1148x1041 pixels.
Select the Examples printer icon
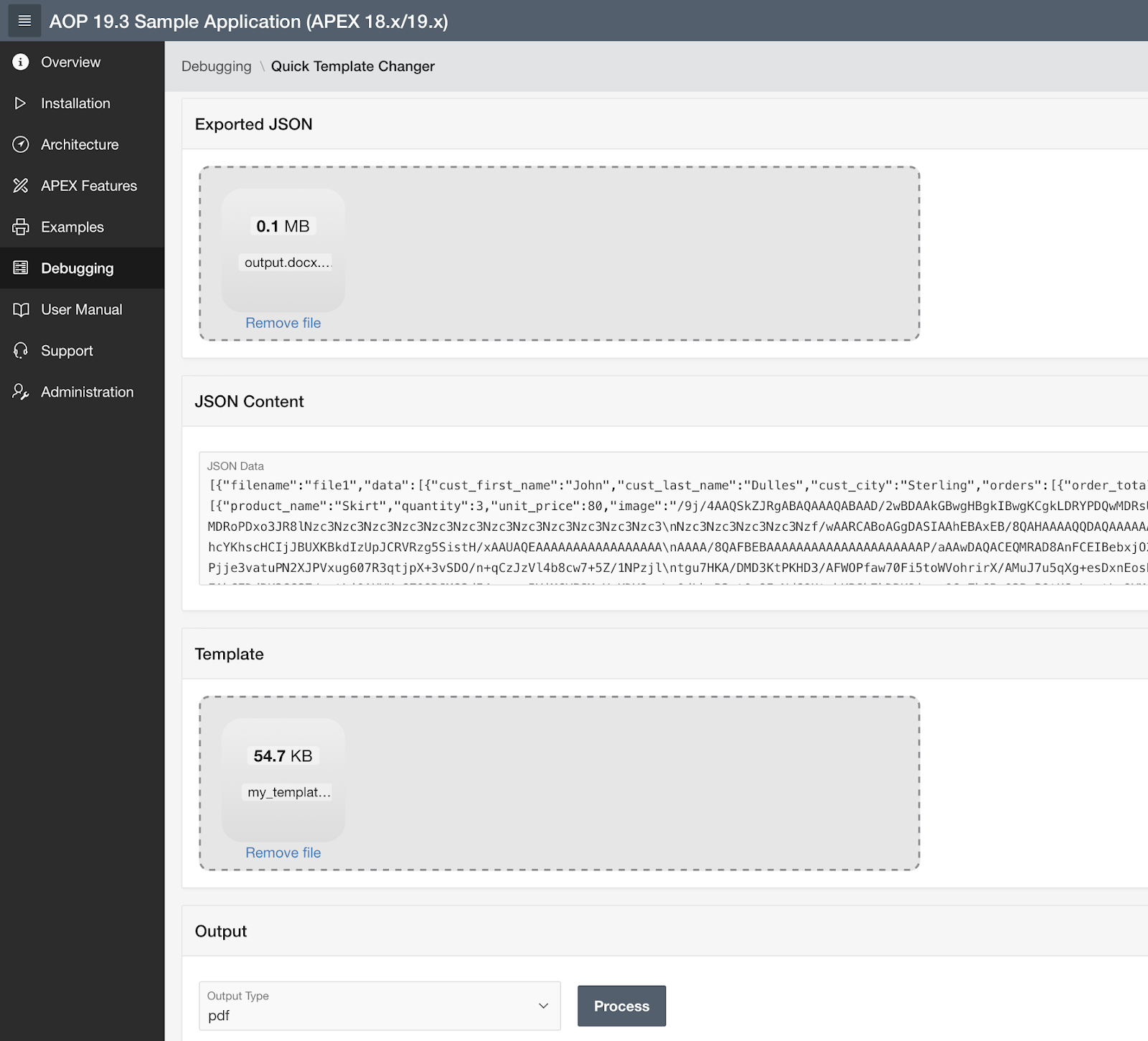coord(21,227)
